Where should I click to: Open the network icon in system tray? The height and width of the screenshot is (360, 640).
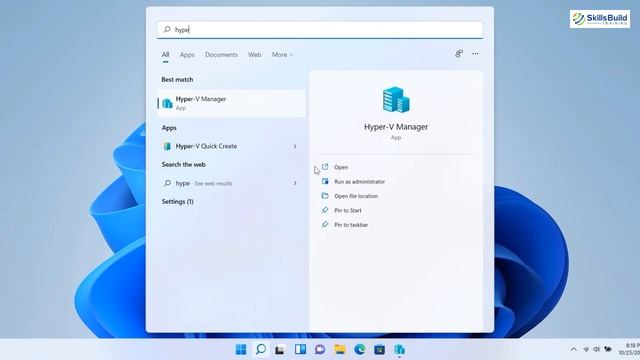coord(586,349)
